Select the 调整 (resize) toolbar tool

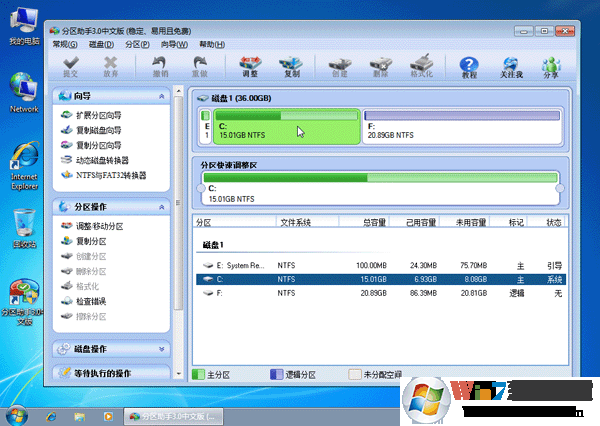click(250, 67)
